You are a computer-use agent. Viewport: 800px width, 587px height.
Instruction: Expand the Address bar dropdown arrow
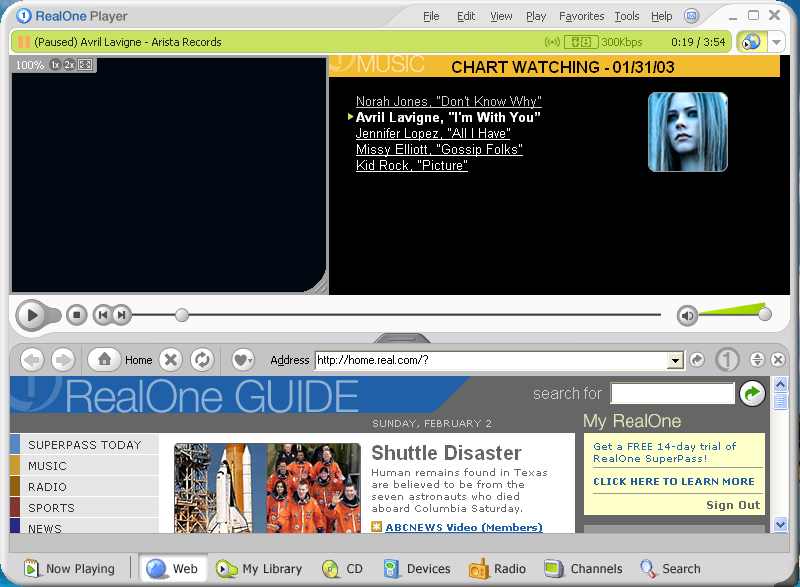pyautogui.click(x=675, y=361)
